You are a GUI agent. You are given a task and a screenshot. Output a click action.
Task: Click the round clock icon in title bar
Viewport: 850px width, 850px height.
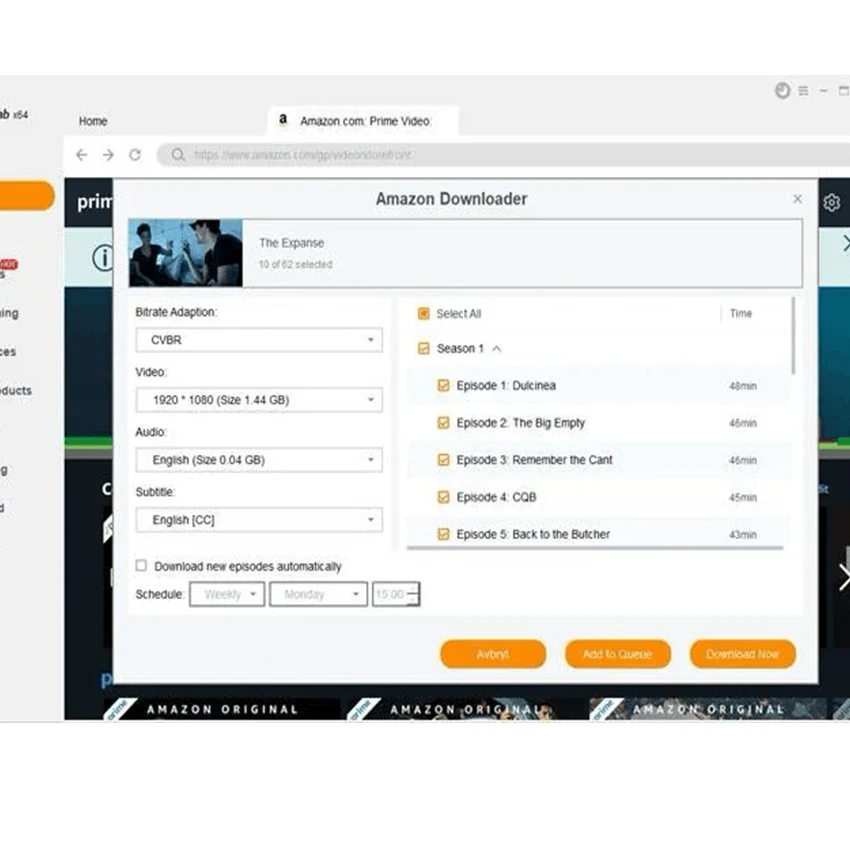[x=782, y=90]
